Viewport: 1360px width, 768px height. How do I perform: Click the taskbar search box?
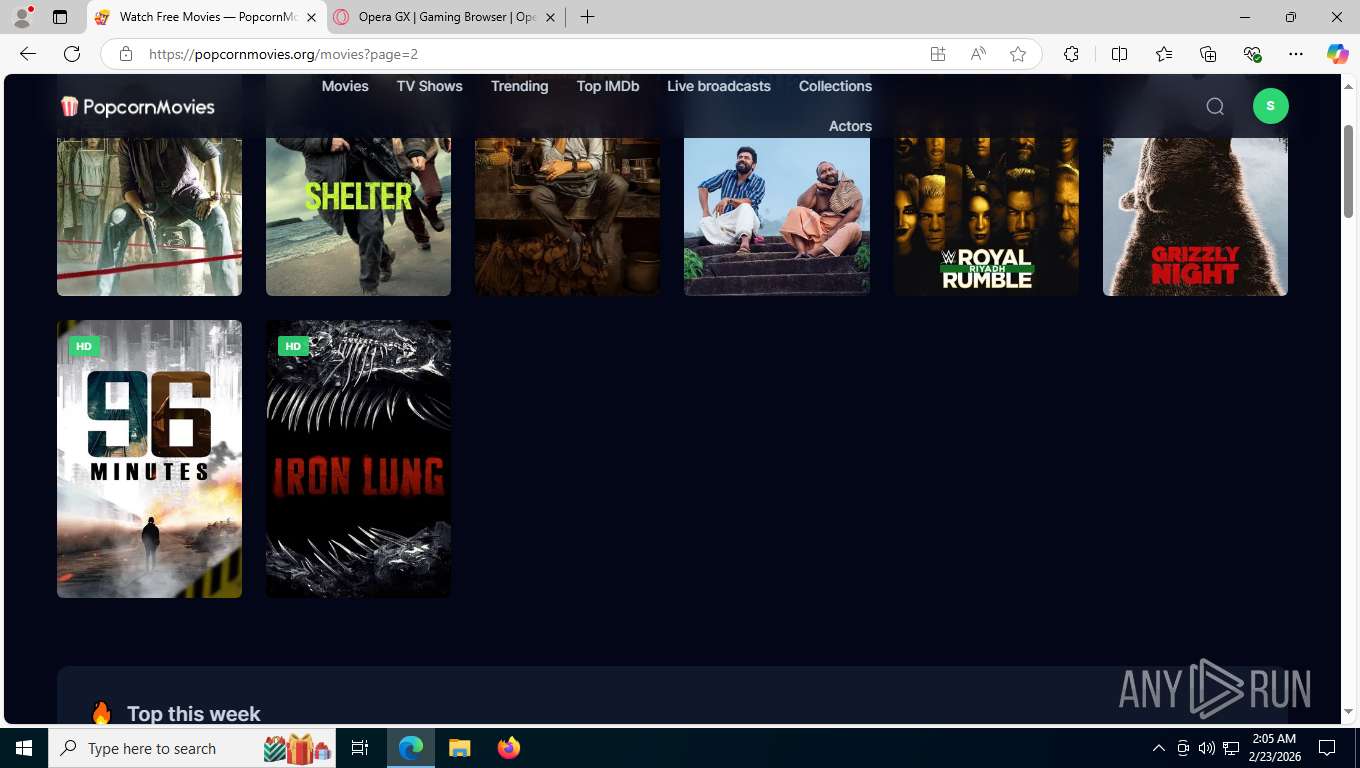point(194,748)
